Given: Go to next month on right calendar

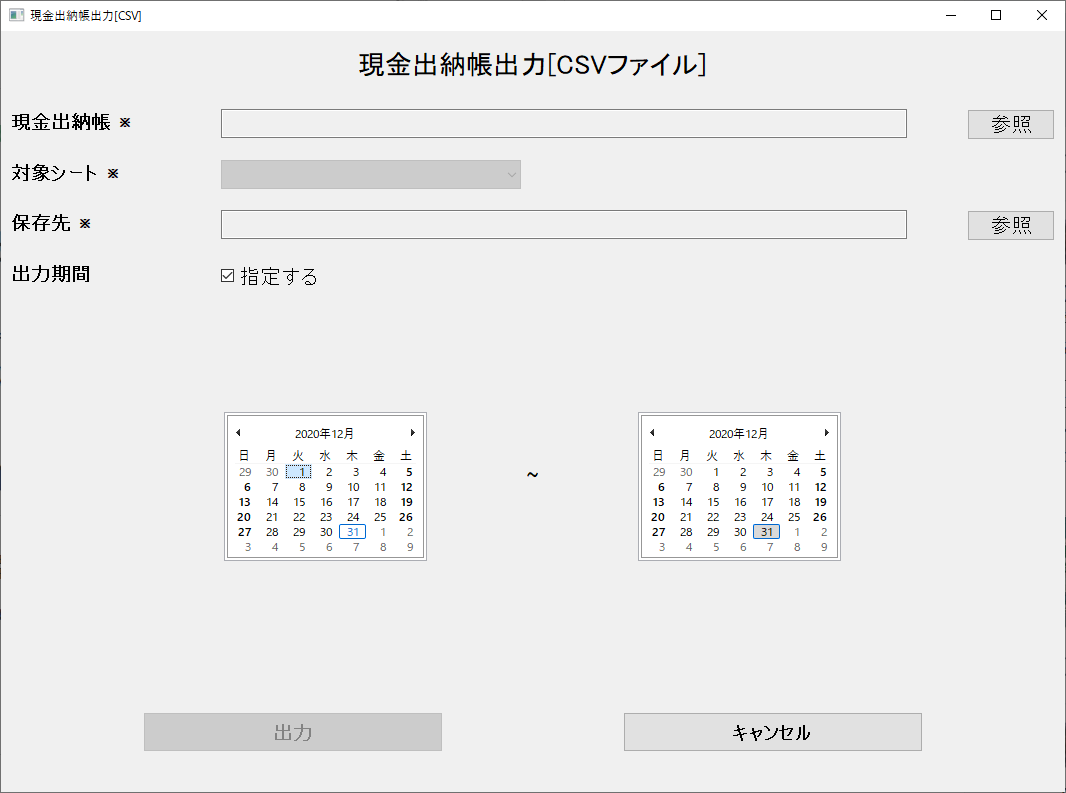Looking at the screenshot, I should (x=826, y=432).
